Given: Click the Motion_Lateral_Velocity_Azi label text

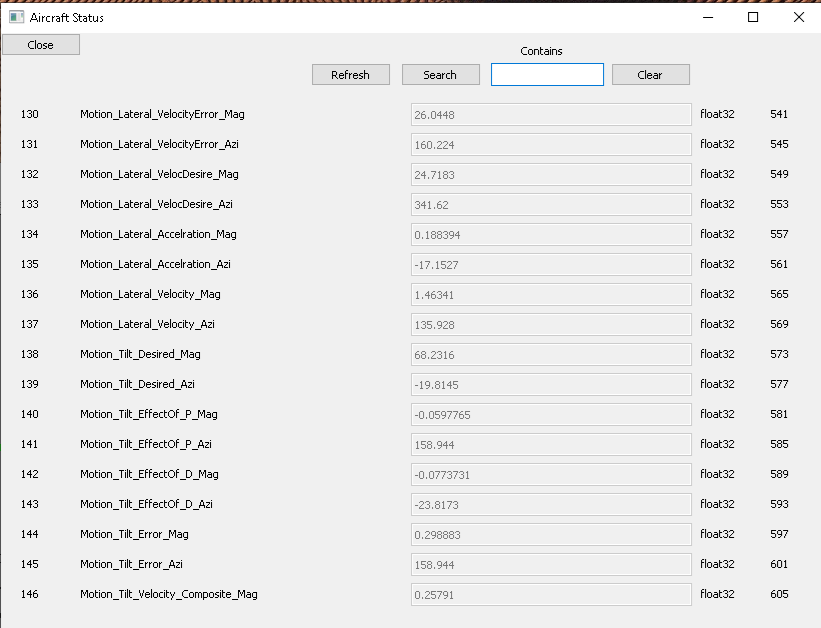Looking at the screenshot, I should [147, 324].
